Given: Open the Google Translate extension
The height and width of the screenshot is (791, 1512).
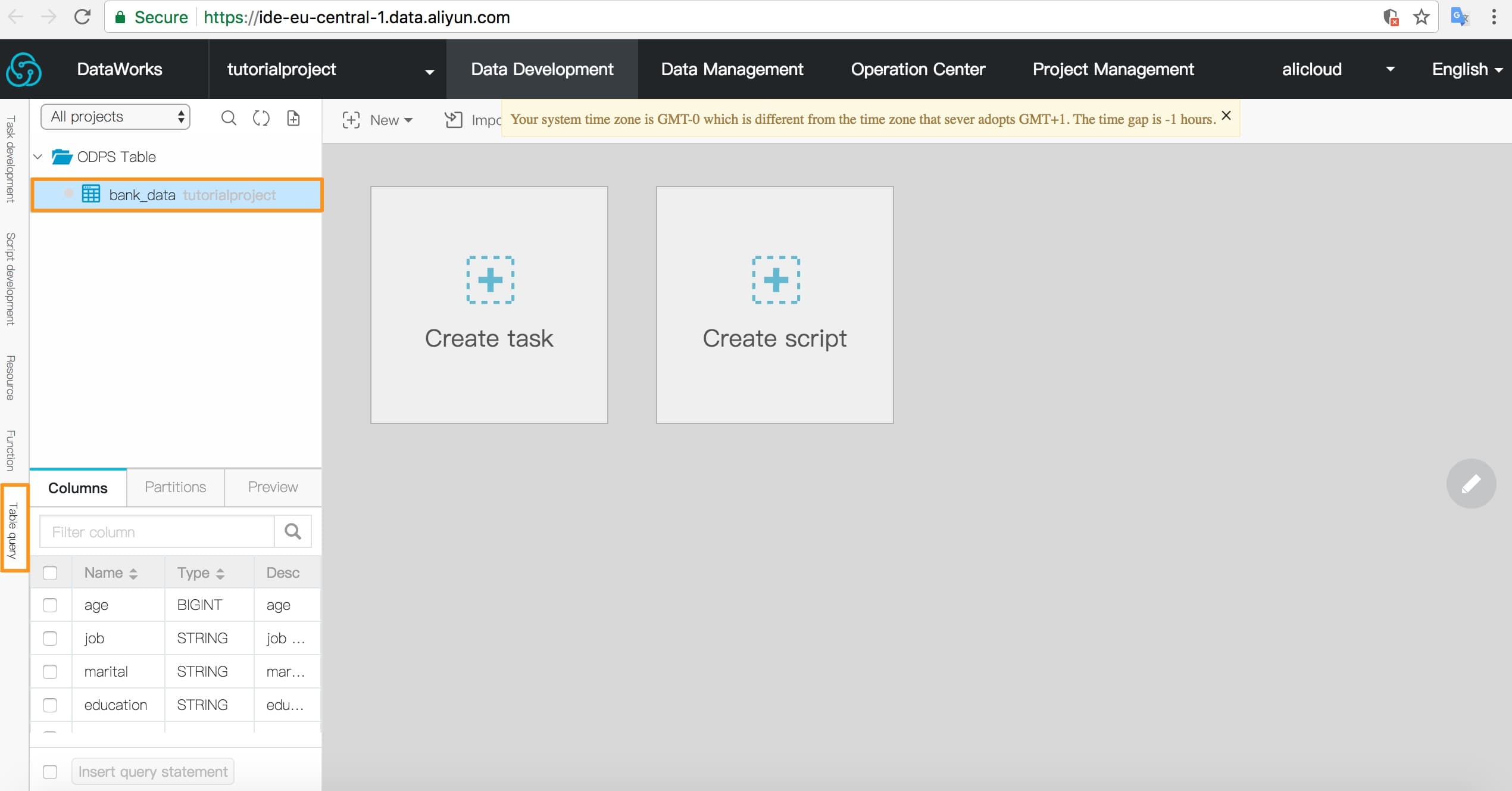Looking at the screenshot, I should tap(1460, 17).
